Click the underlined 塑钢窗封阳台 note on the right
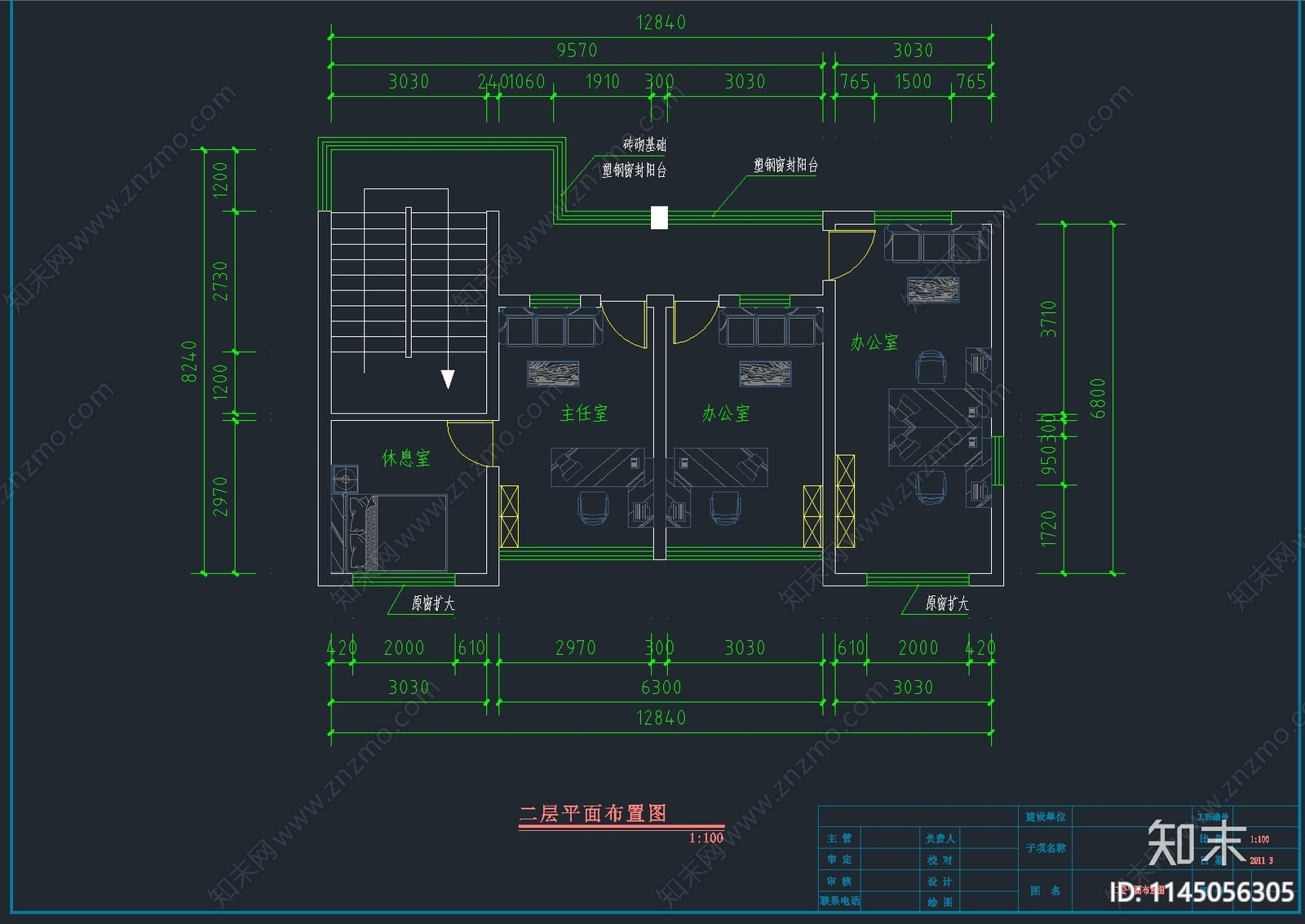The width and height of the screenshot is (1305, 924). 785,165
